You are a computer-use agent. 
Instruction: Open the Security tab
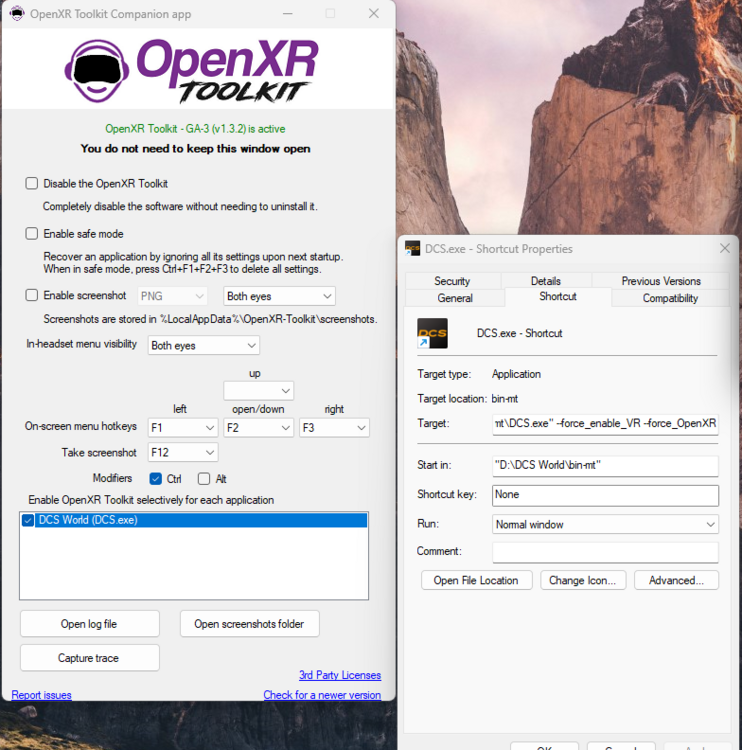(x=452, y=281)
